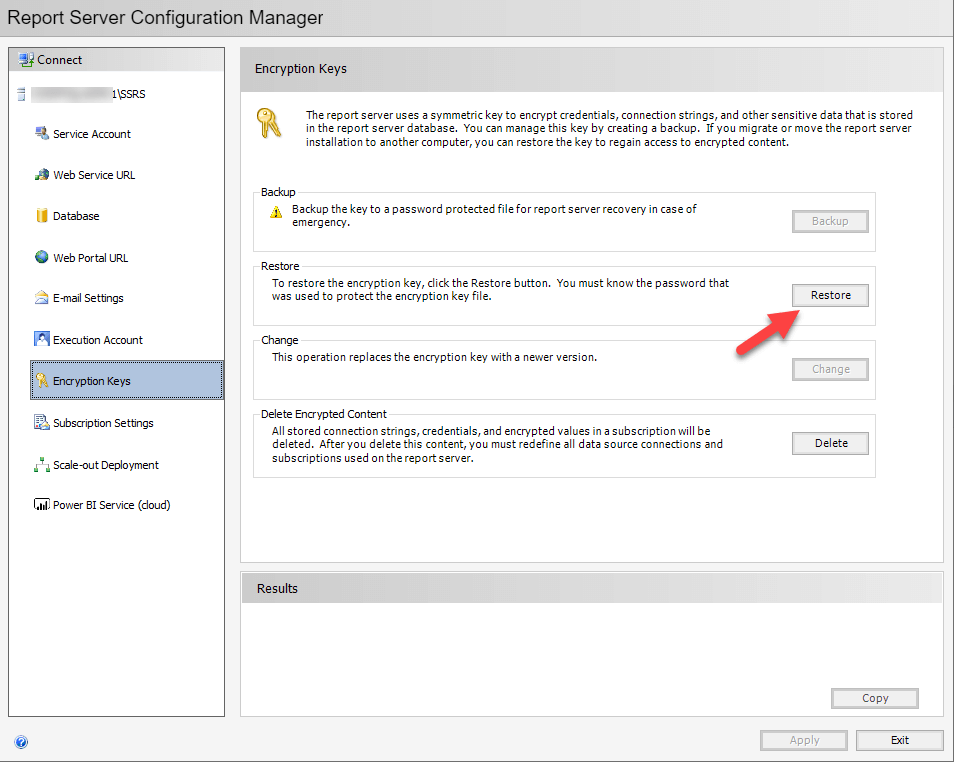The image size is (954, 762).
Task: Click the Subscription Settings icon
Action: (x=41, y=422)
